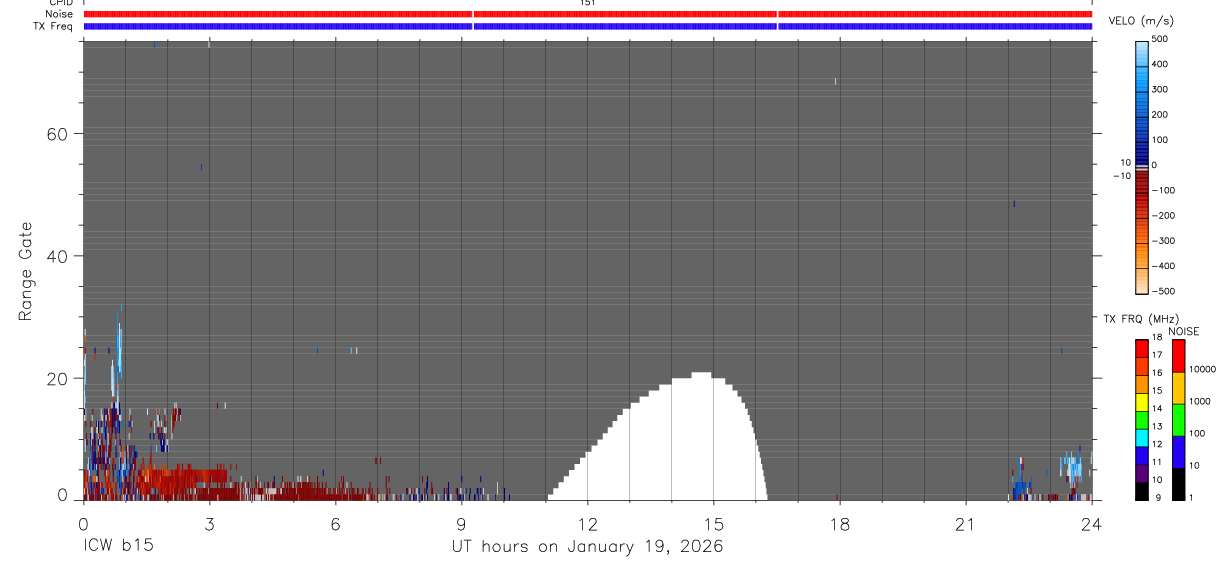The image size is (1228, 567).
Task: Click the blue TX Freq strip above the plot
Action: point(588,26)
